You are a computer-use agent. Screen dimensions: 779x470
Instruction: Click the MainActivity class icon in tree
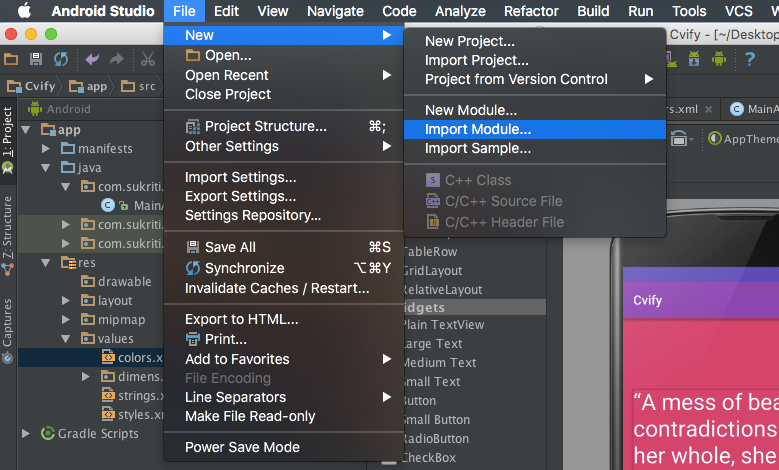(x=108, y=205)
